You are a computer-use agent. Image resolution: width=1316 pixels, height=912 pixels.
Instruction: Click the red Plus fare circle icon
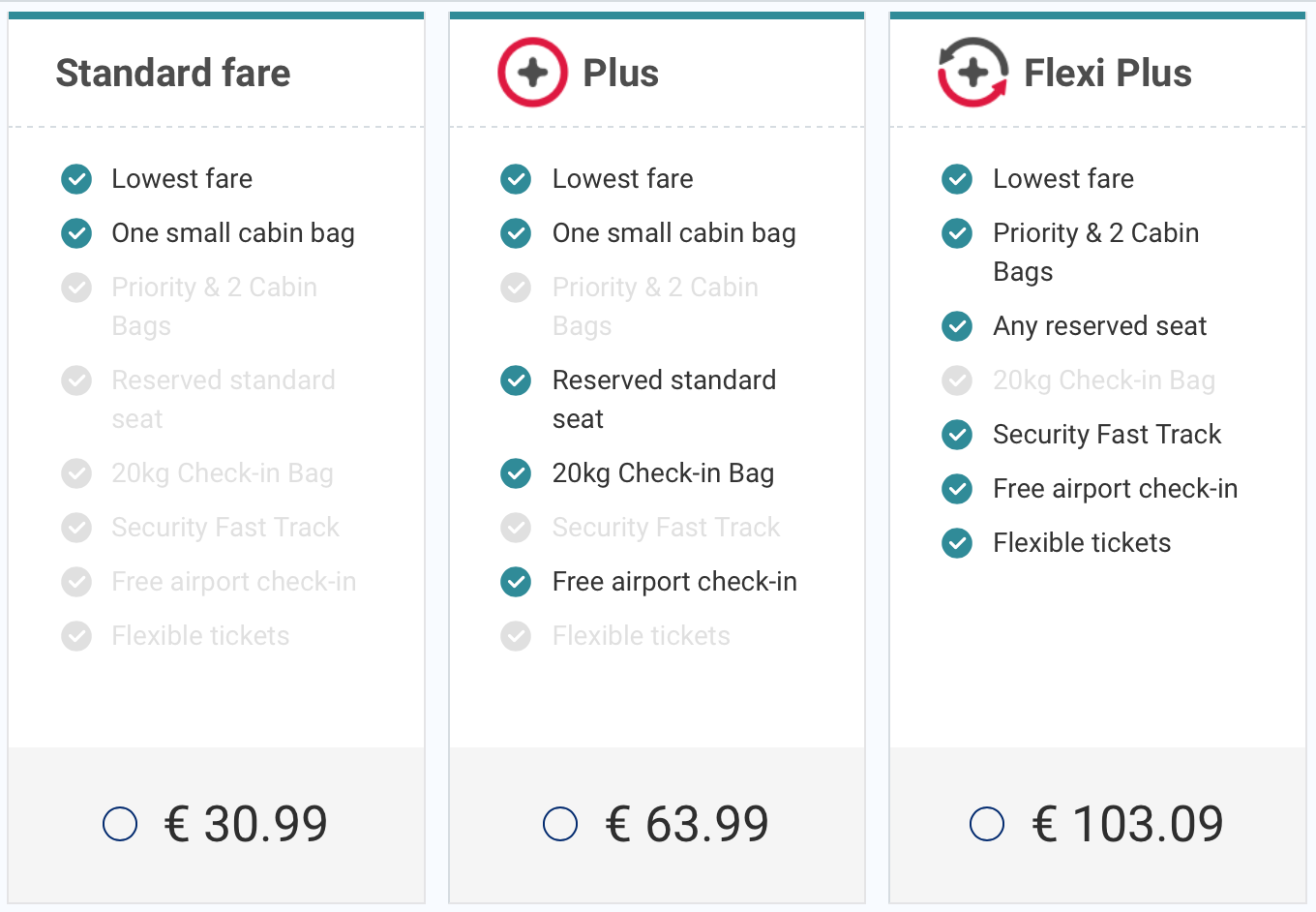(532, 73)
